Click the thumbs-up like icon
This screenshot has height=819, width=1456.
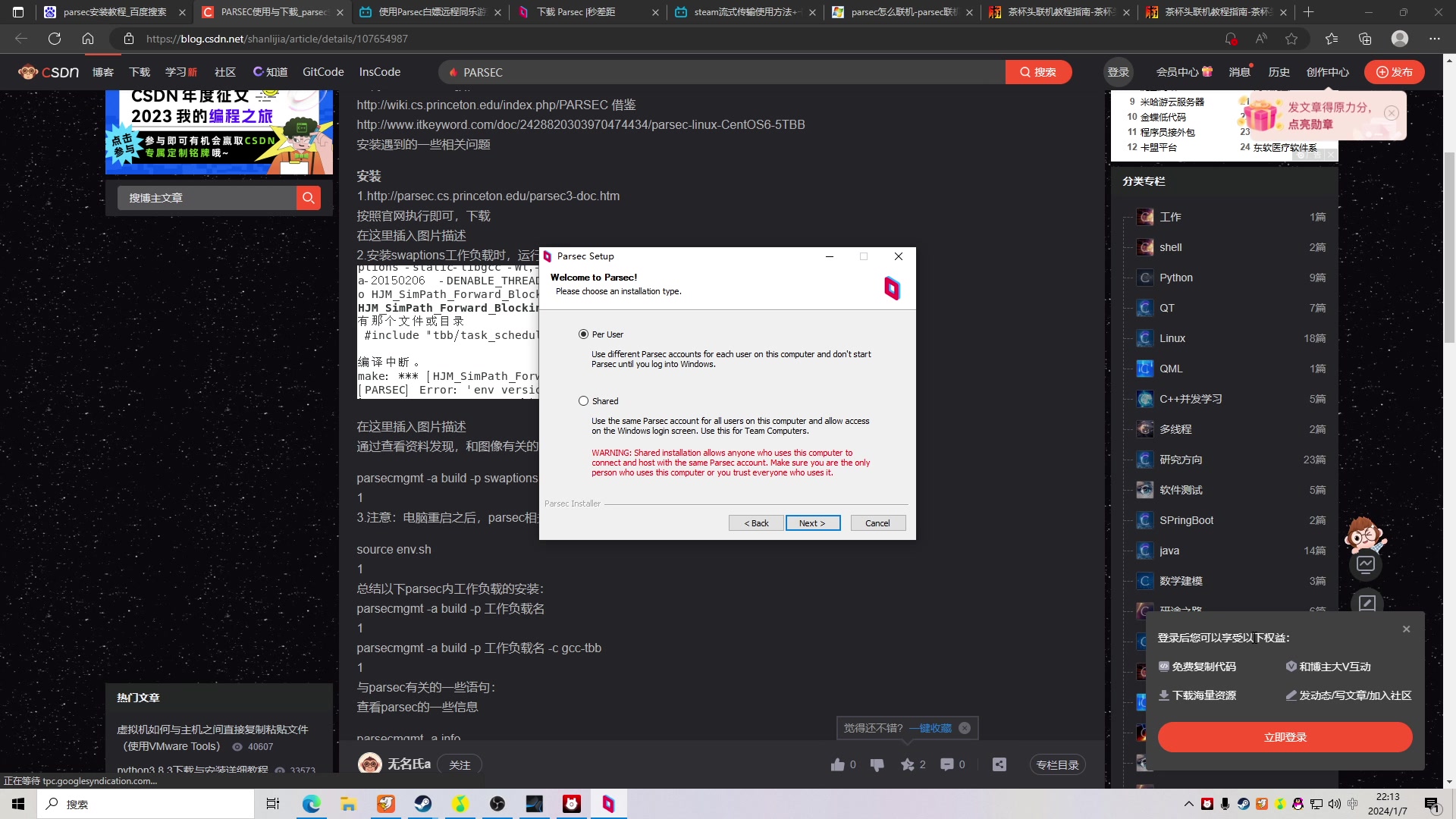pyautogui.click(x=837, y=764)
